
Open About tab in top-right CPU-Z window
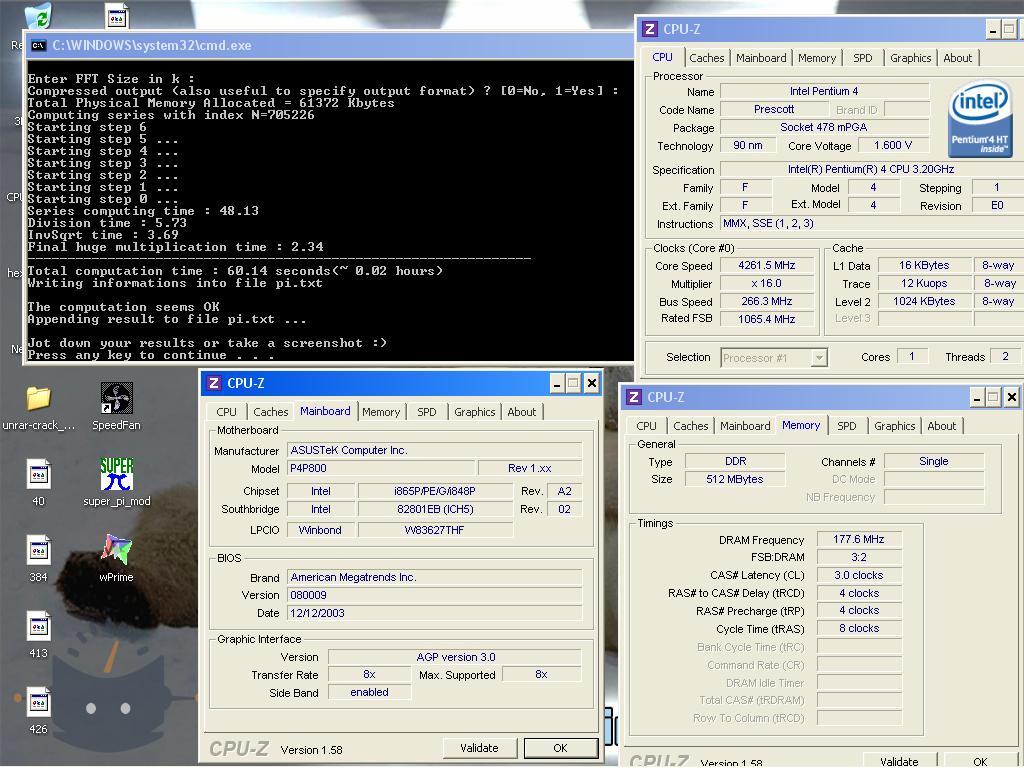coord(957,57)
